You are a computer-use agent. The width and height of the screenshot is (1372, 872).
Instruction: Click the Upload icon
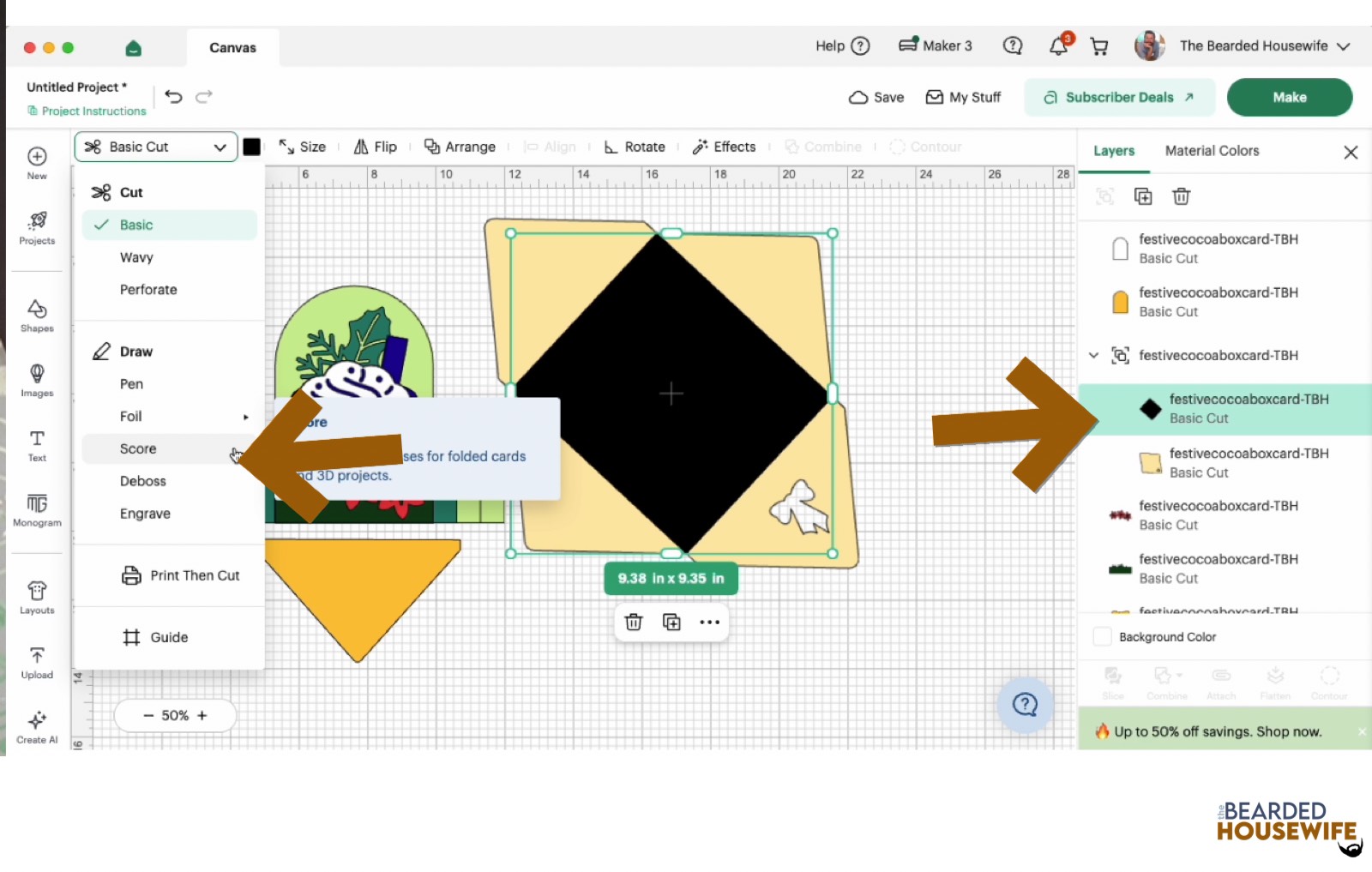coord(37,662)
